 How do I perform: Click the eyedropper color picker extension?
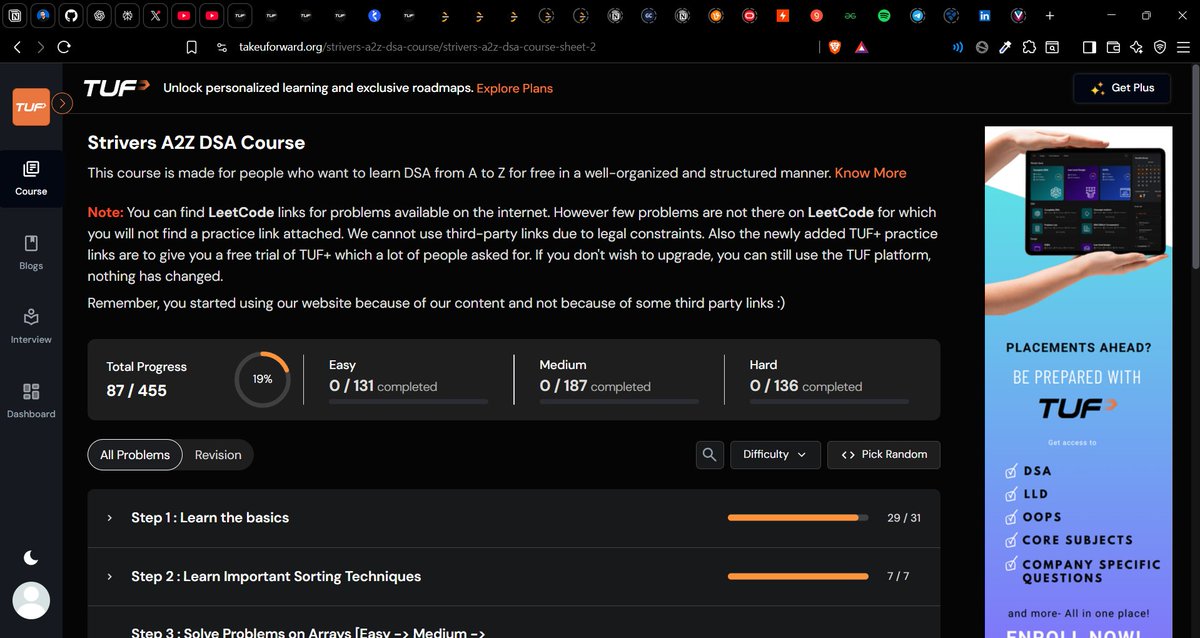(x=1006, y=47)
